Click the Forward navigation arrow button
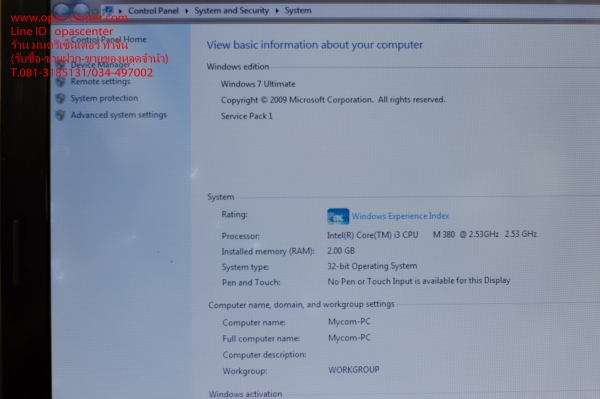Screen dimensions: 600x399 tap(81, 10)
